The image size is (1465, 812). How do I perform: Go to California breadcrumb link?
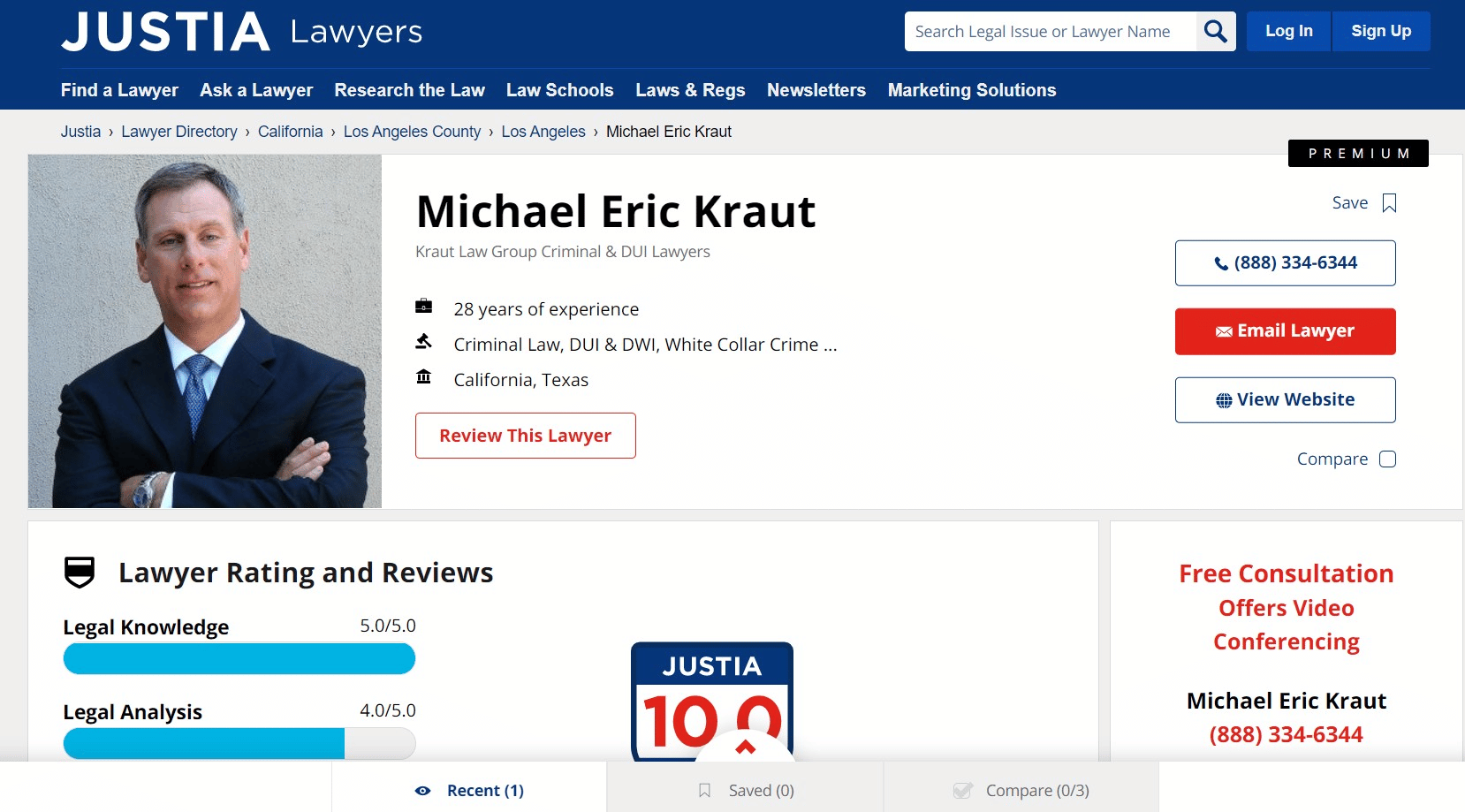click(290, 132)
